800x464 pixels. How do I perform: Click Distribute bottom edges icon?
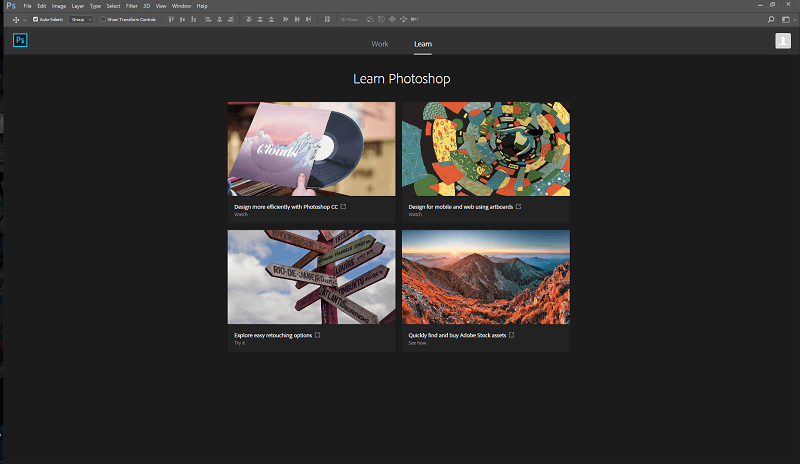click(271, 19)
